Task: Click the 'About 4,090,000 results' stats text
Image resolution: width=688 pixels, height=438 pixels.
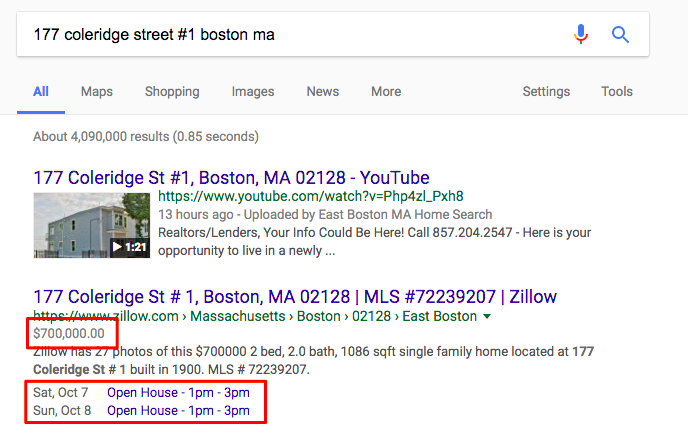Action: click(146, 136)
